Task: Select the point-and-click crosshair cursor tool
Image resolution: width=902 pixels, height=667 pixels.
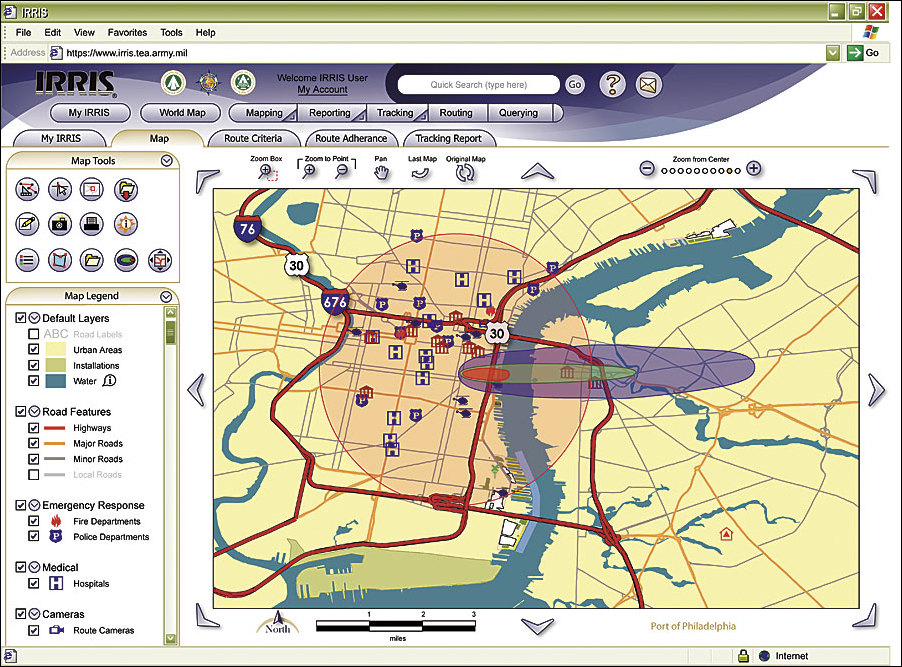Action: (x=60, y=189)
